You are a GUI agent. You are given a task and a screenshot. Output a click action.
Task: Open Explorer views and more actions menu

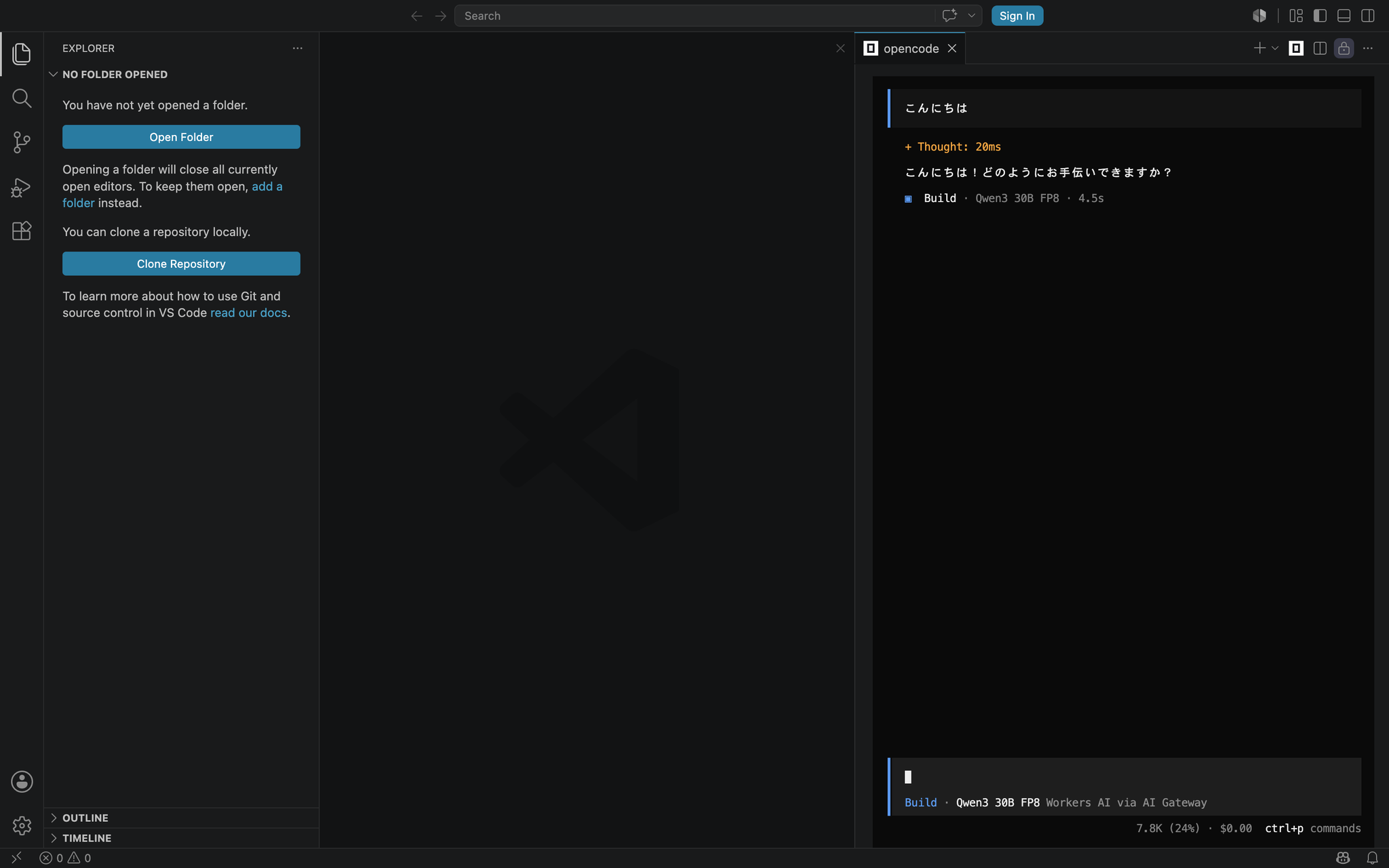click(x=297, y=48)
